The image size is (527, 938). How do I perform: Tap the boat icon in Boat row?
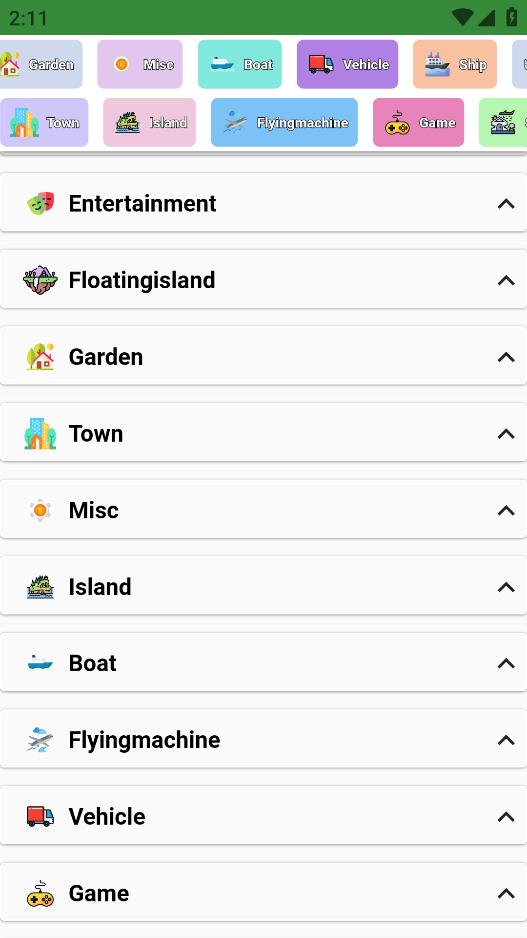(40, 663)
